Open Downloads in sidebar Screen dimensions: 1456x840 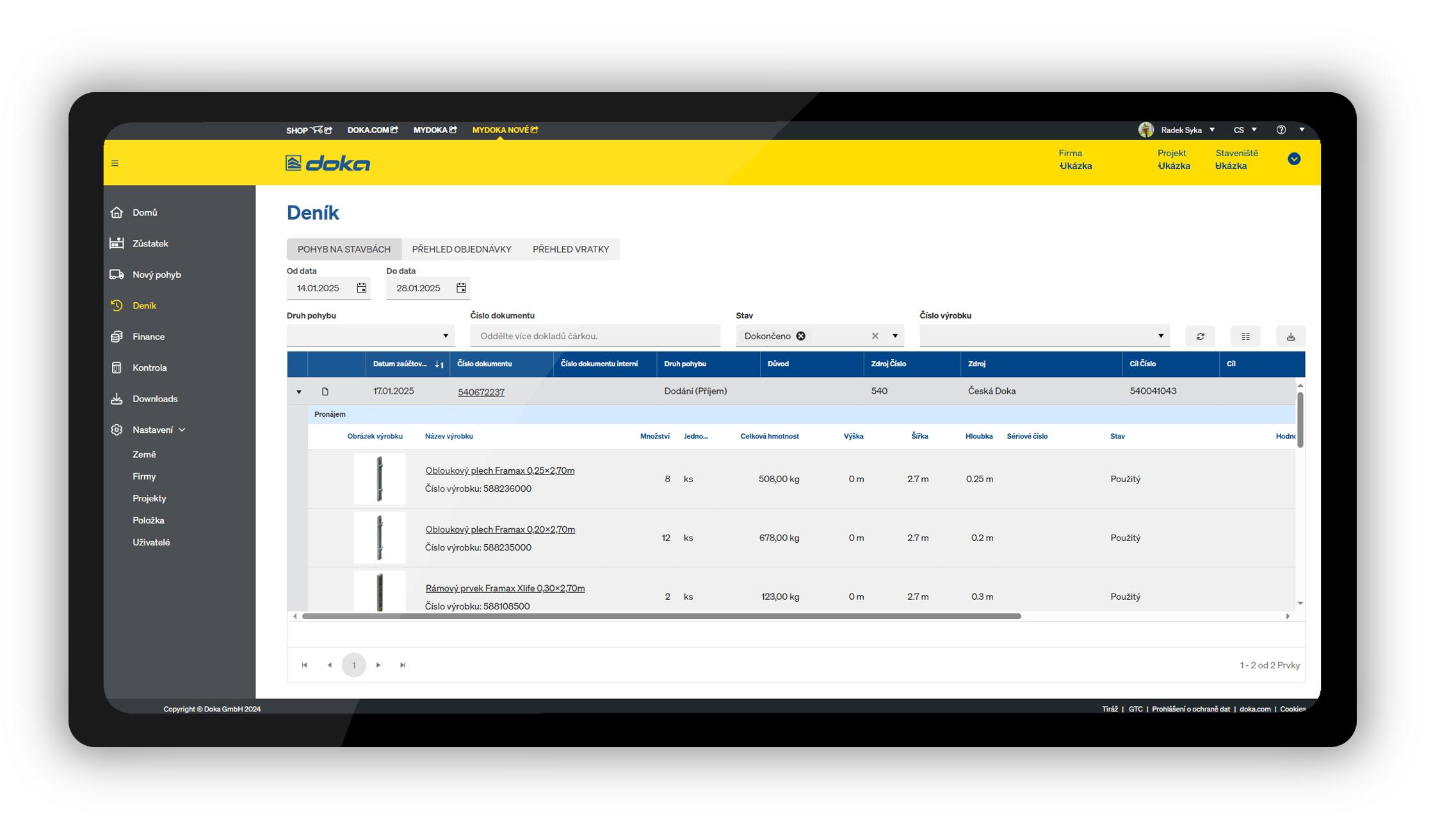154,399
